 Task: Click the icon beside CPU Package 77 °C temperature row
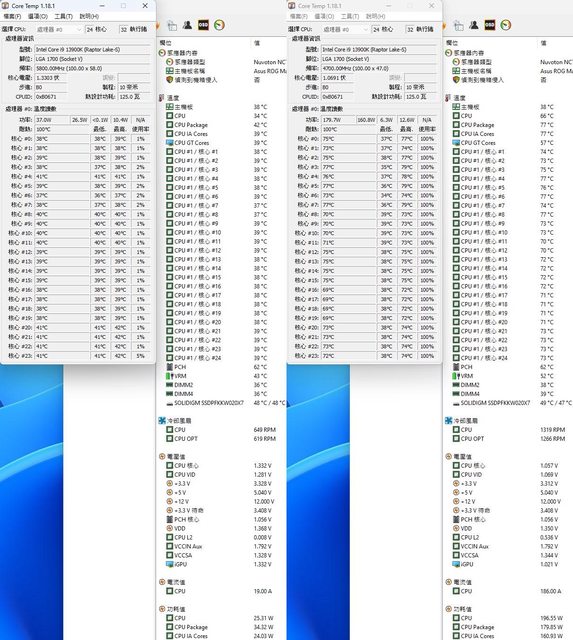click(x=456, y=124)
